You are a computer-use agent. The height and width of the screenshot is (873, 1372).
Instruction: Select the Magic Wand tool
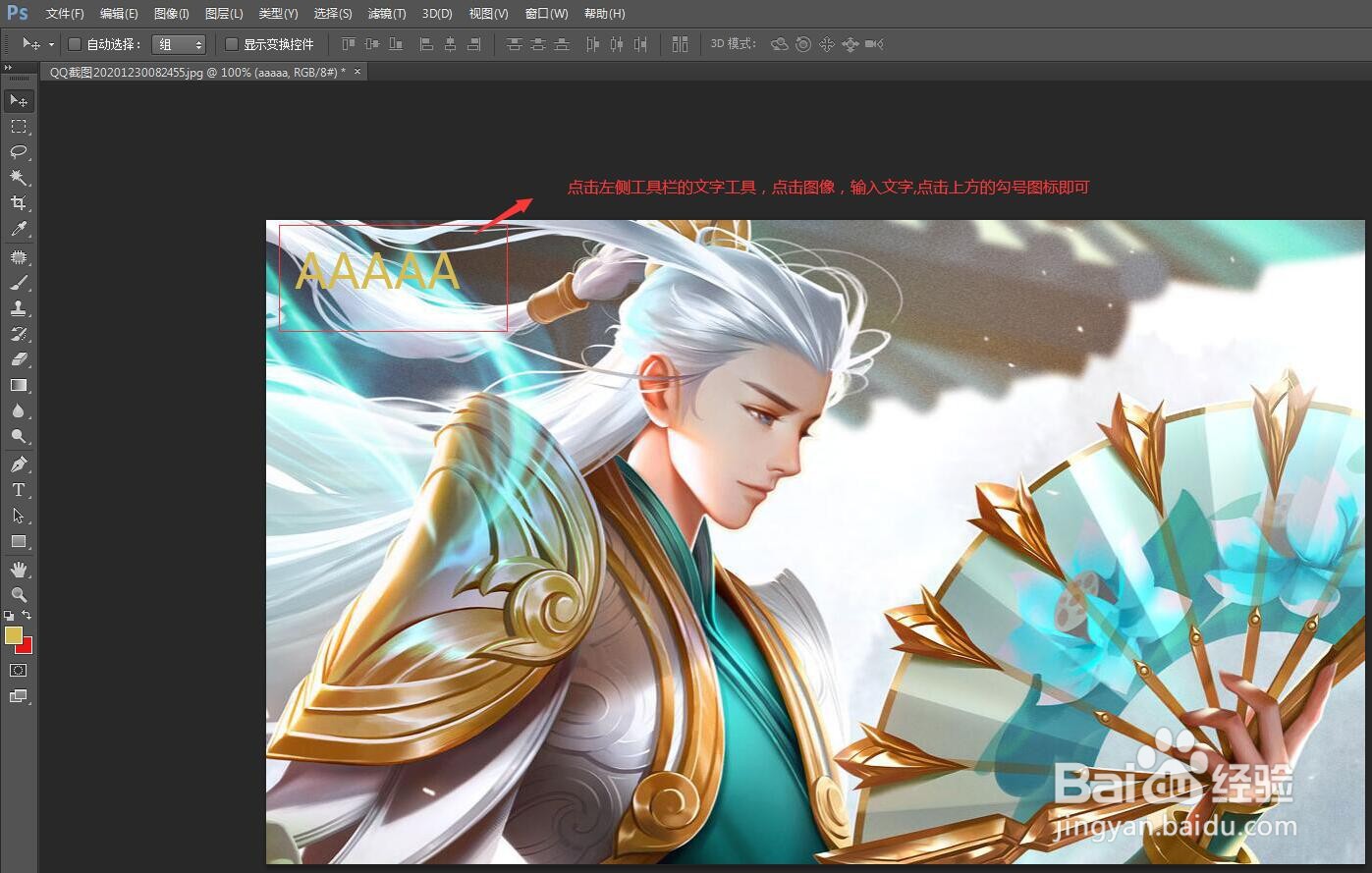(19, 178)
